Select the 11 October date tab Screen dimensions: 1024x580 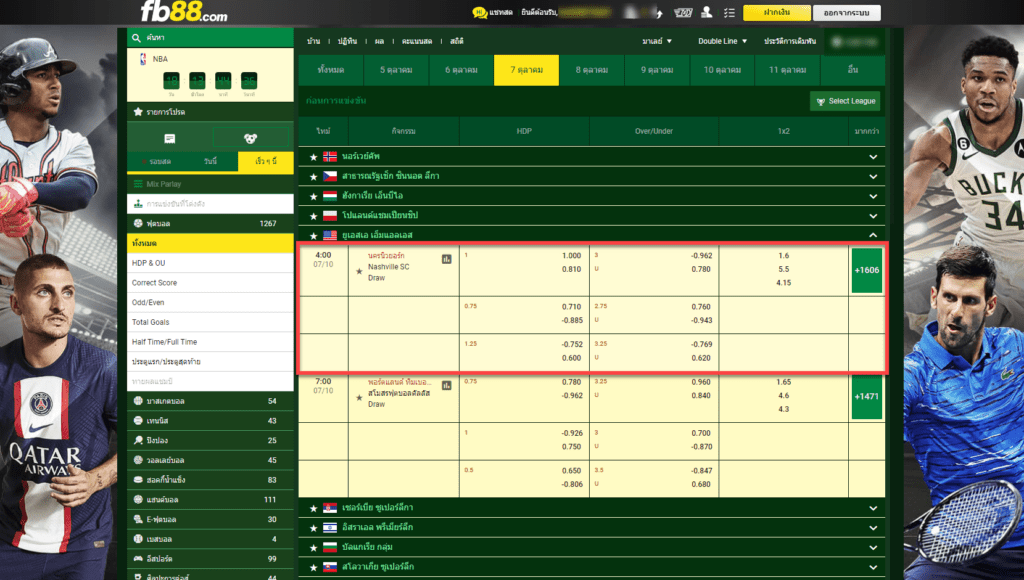pyautogui.click(x=788, y=70)
